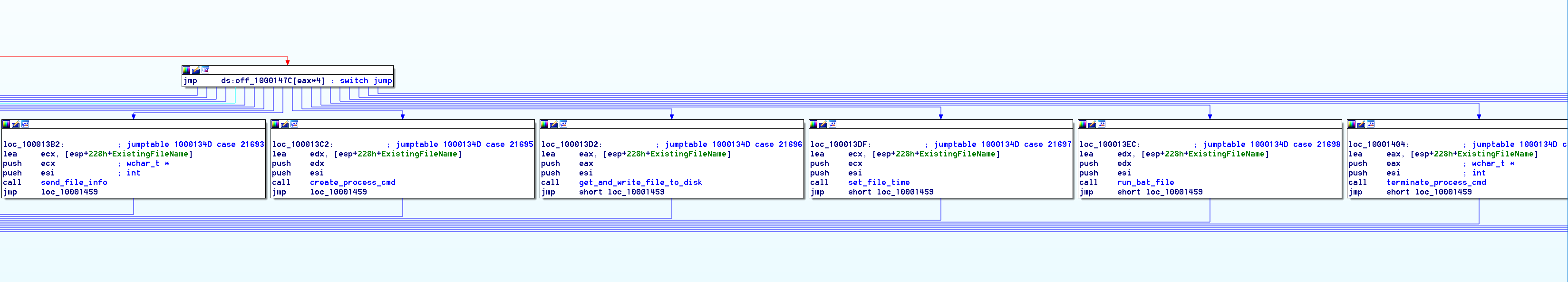Click 'short loc_10001459' in terminate_process_cmd block
The image size is (1568, 282).
pyautogui.click(x=1429, y=193)
